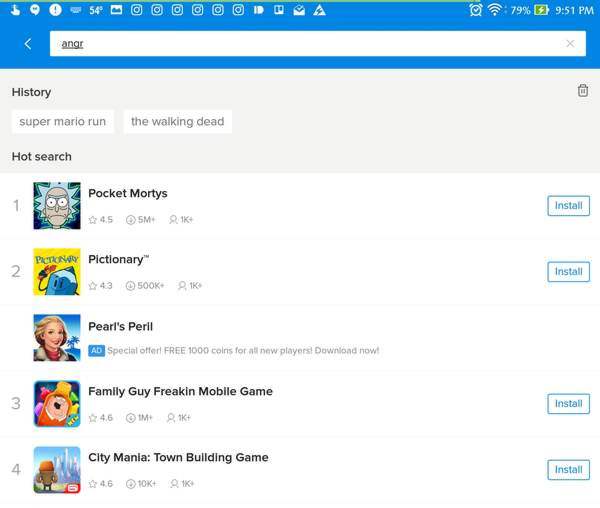The width and height of the screenshot is (600, 508).
Task: Tap City Mania 10K+ downloads icon
Action: pyautogui.click(x=130, y=484)
